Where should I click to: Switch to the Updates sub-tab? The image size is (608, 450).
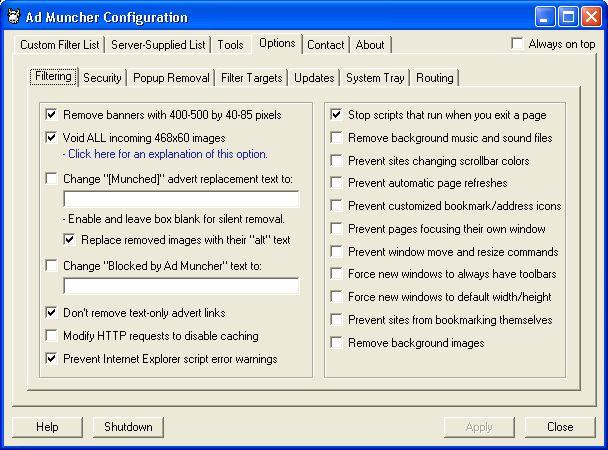[314, 78]
